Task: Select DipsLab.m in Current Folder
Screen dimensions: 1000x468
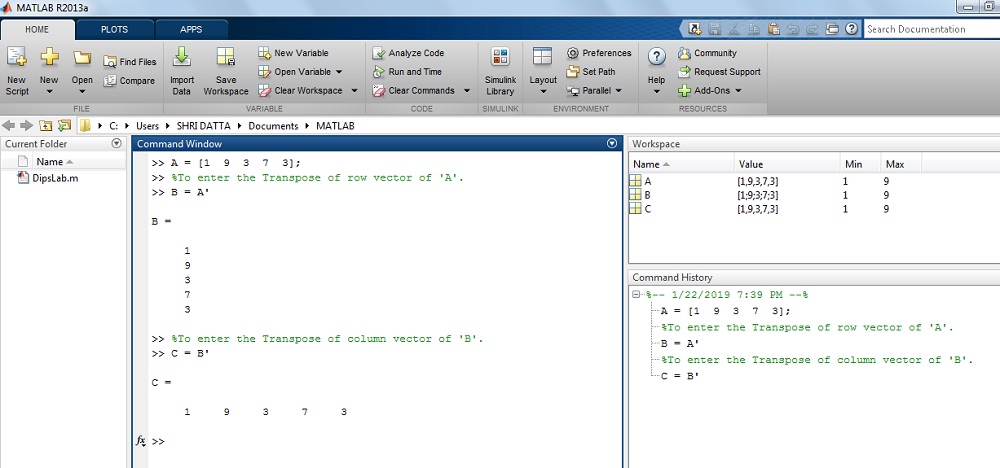Action: coord(55,179)
